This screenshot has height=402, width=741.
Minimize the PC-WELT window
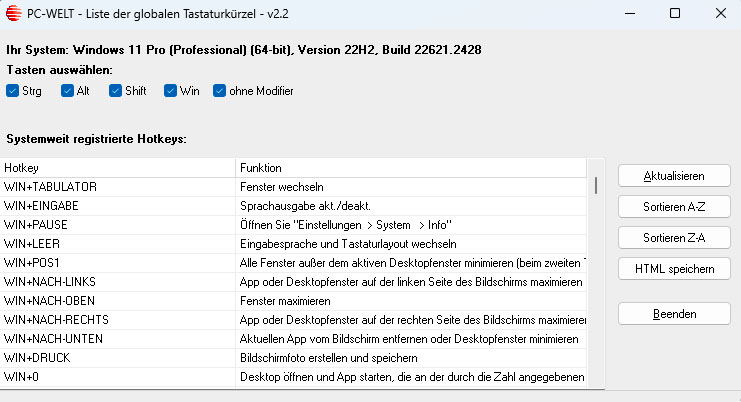pos(629,13)
